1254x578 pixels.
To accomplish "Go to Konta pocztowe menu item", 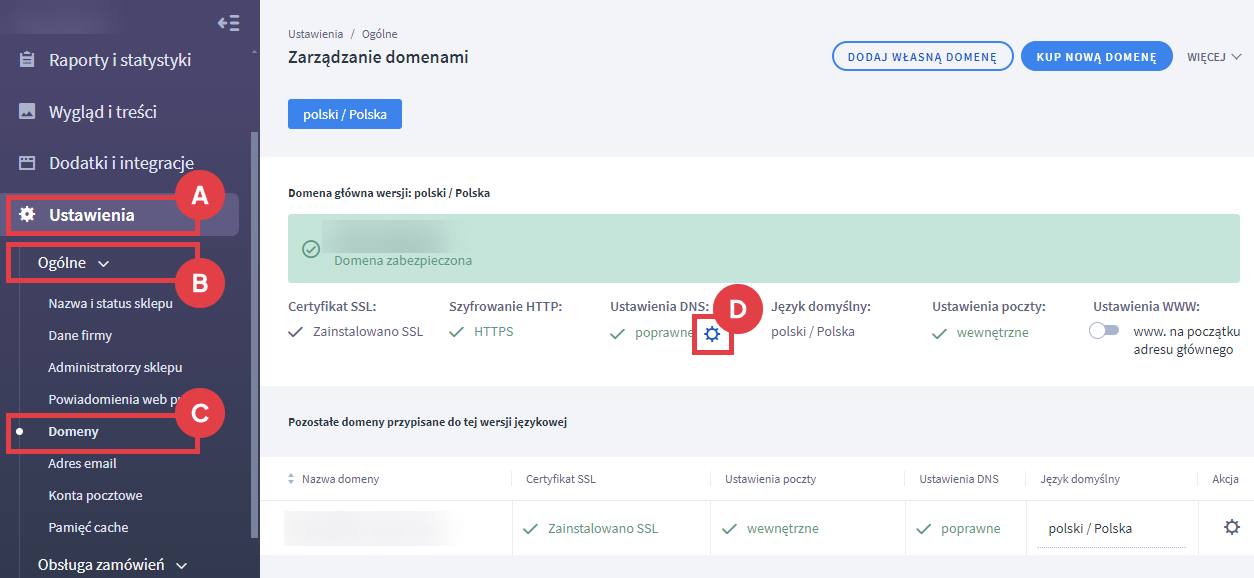I will (95, 496).
